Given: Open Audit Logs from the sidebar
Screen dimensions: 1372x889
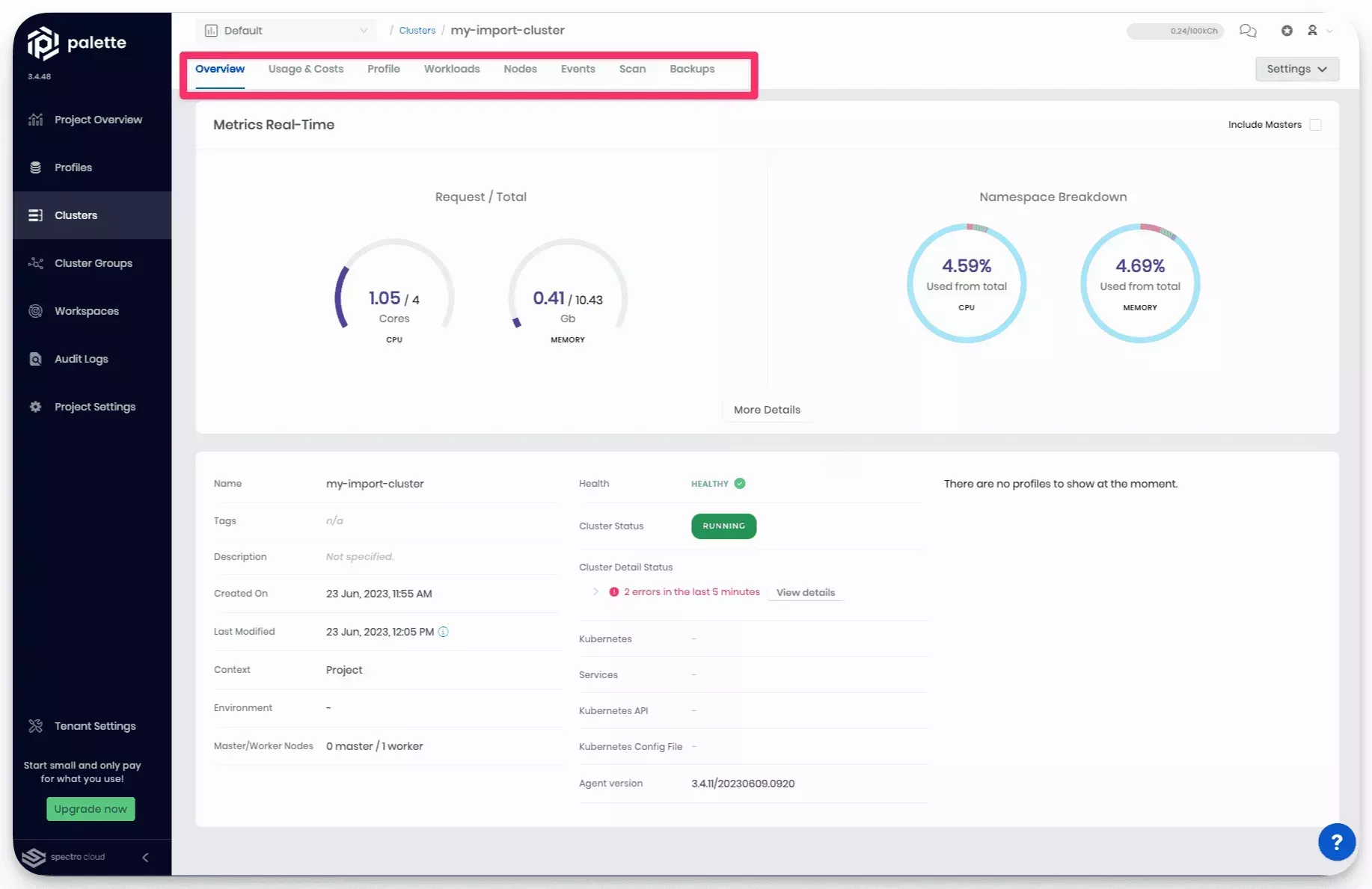Looking at the screenshot, I should (x=35, y=358).
